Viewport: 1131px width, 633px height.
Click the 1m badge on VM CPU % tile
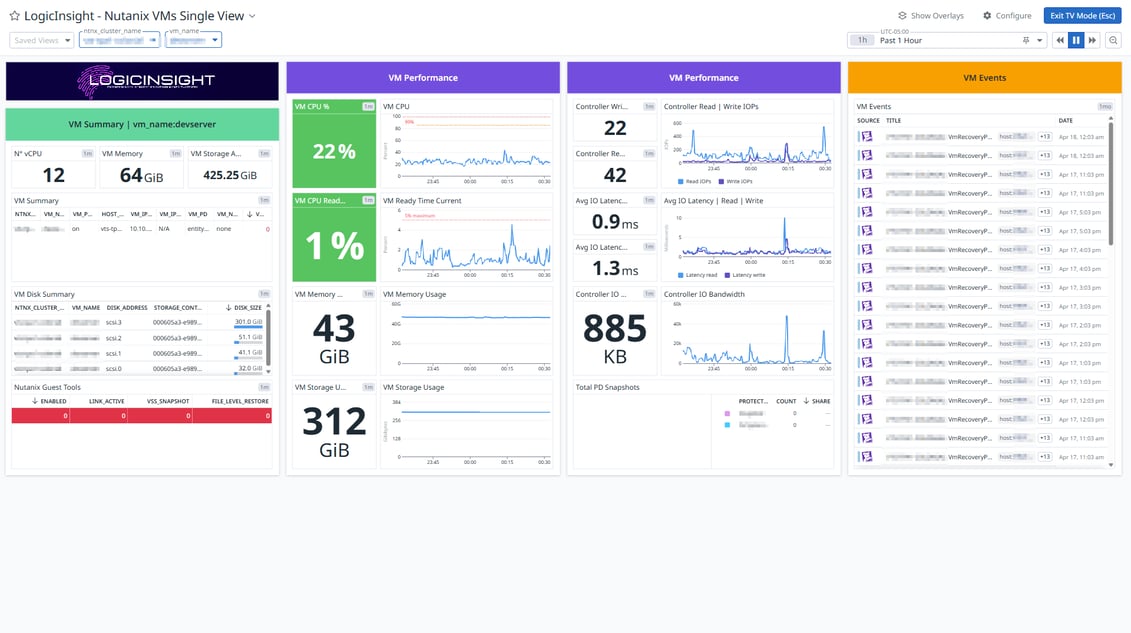pyautogui.click(x=368, y=107)
